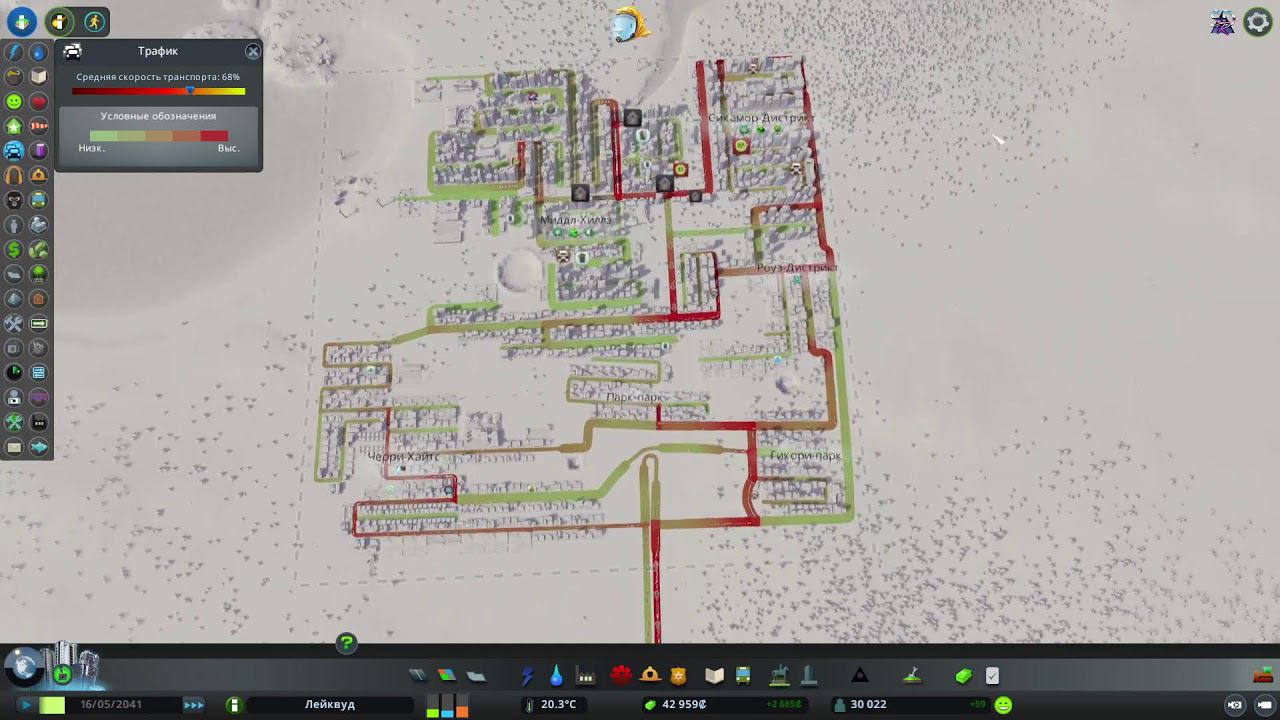Viewport: 1280px width, 720px height.
Task: Open the Public Transport build menu bus
Action: click(743, 676)
